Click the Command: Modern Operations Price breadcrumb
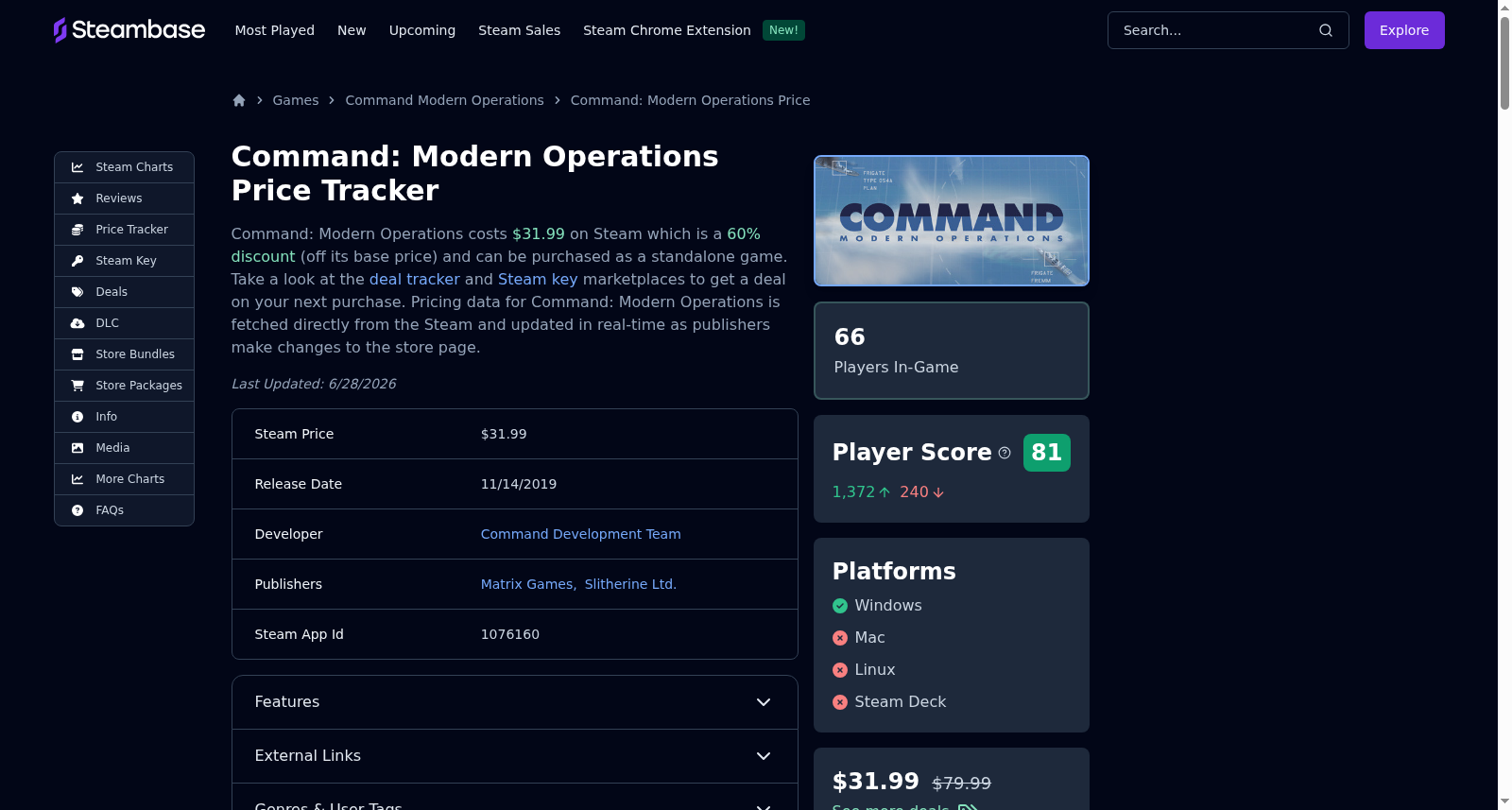 pos(691,100)
